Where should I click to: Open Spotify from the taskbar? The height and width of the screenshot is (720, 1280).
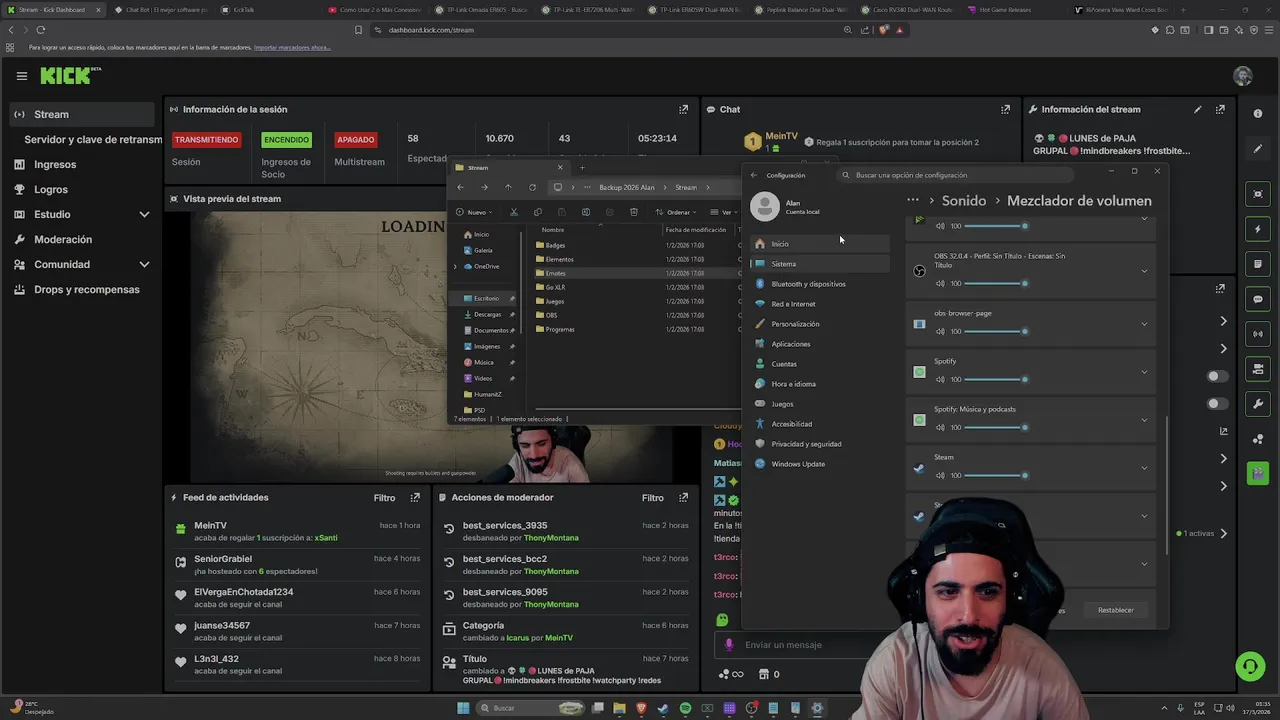point(685,708)
